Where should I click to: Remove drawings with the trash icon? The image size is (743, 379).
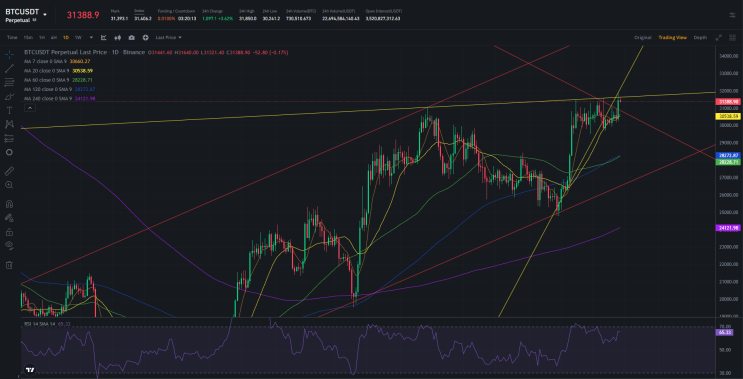[9, 265]
